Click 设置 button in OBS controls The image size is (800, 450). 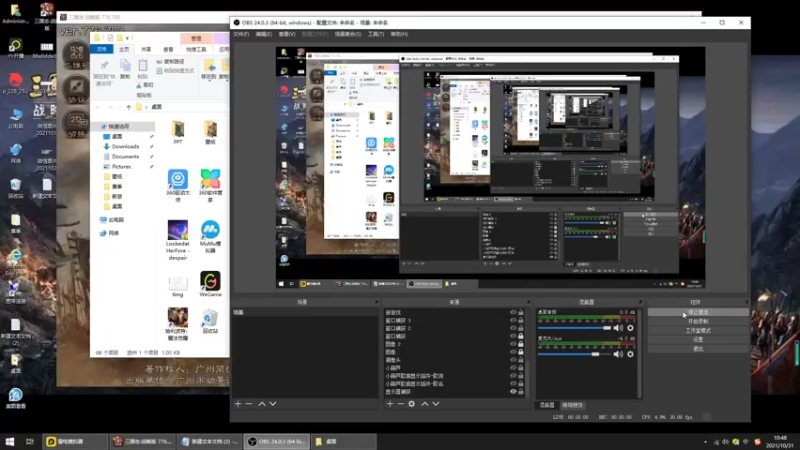tap(698, 340)
